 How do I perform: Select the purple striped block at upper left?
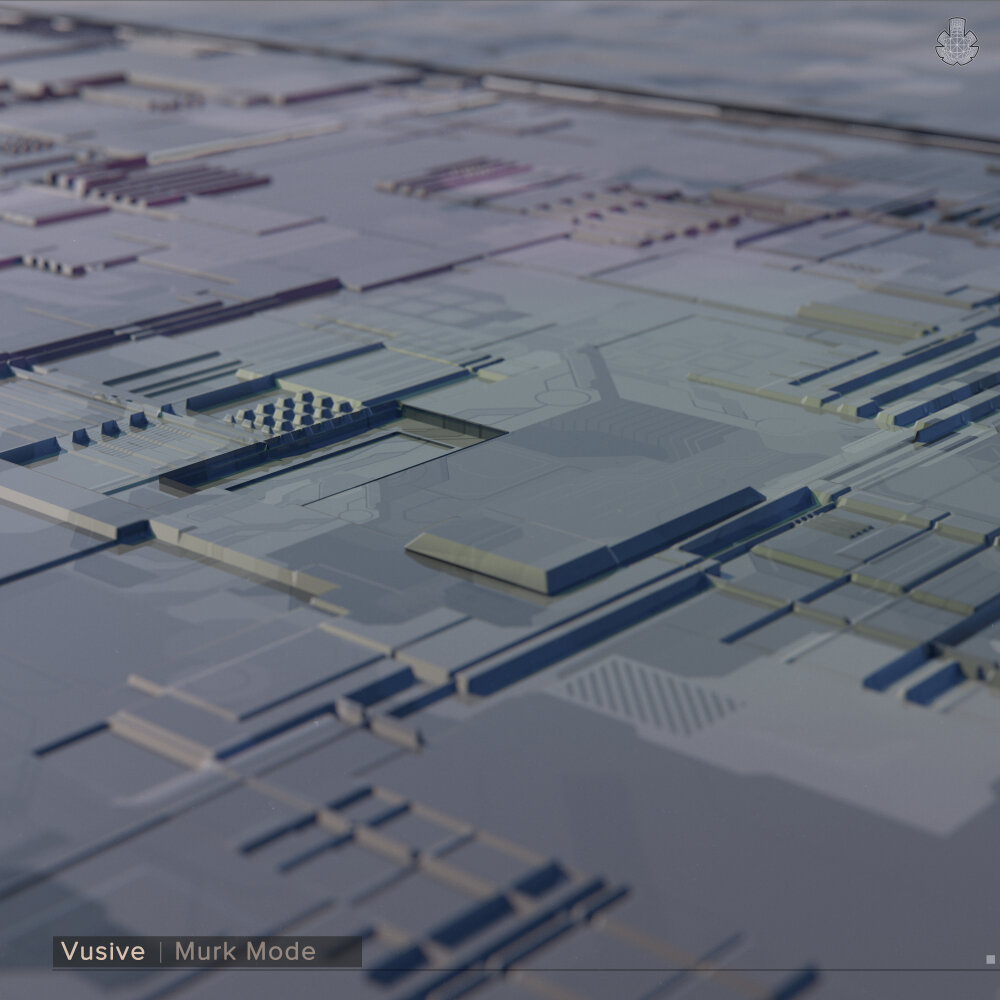(160, 183)
